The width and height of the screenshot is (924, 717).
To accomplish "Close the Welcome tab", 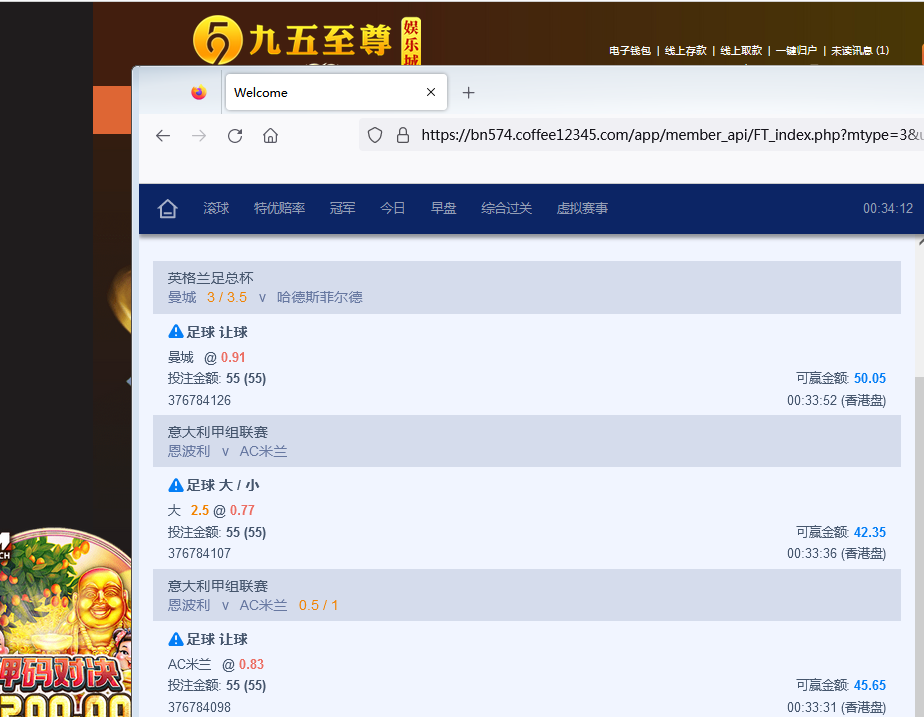I will click(x=431, y=93).
